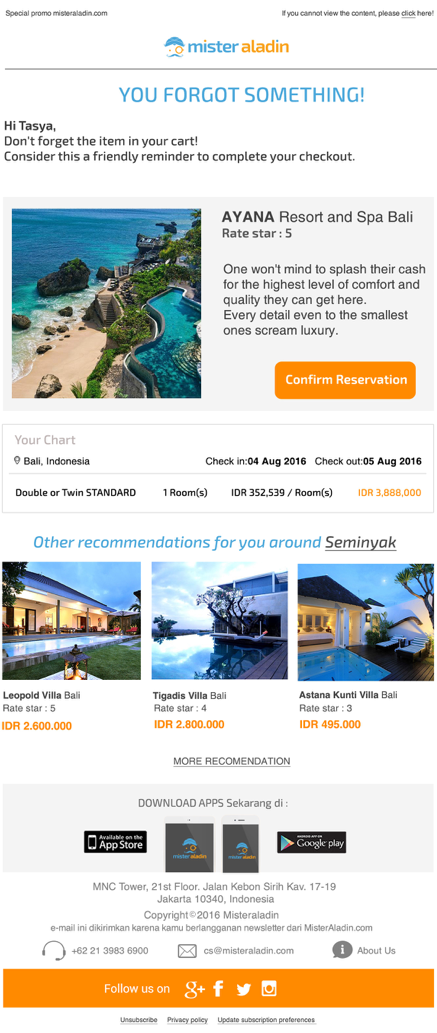The height and width of the screenshot is (1033, 437).
Task: Click Update subscription preferences link
Action: 266,1020
